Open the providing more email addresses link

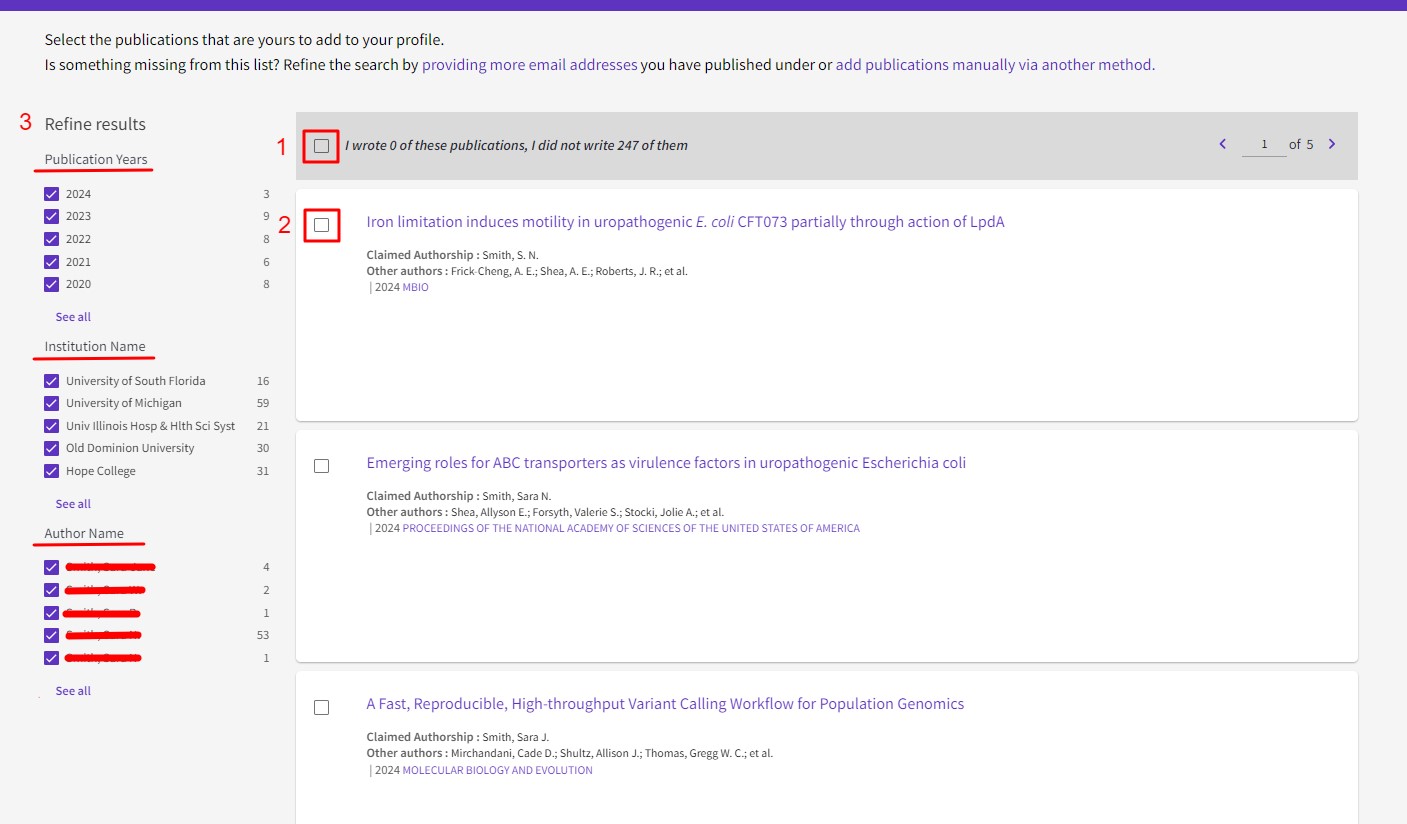pyautogui.click(x=529, y=65)
